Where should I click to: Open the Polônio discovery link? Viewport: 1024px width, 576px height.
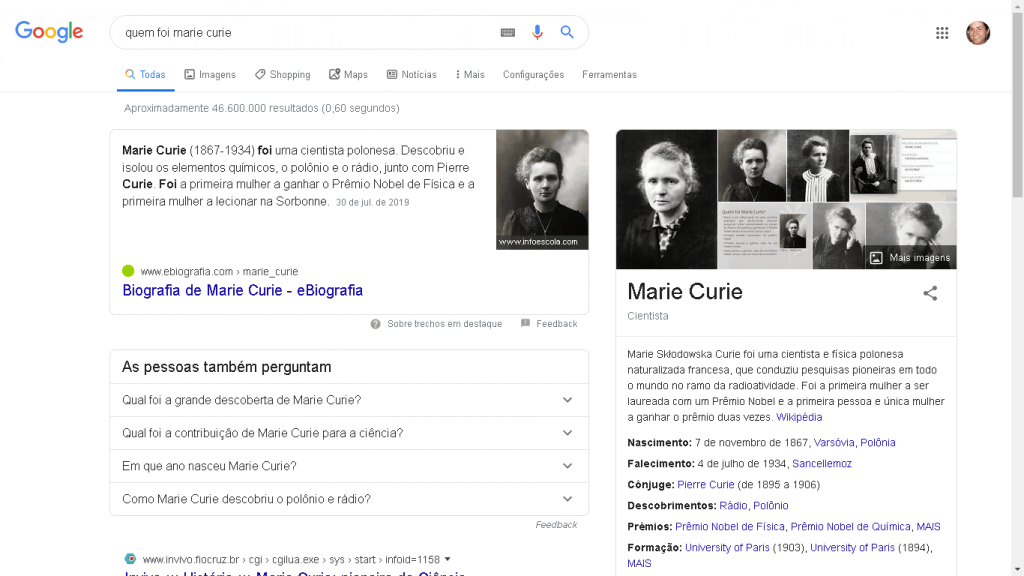click(x=770, y=505)
